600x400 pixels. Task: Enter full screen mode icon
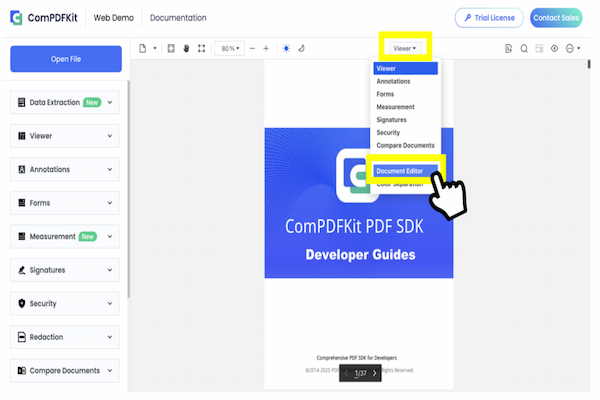tap(201, 49)
